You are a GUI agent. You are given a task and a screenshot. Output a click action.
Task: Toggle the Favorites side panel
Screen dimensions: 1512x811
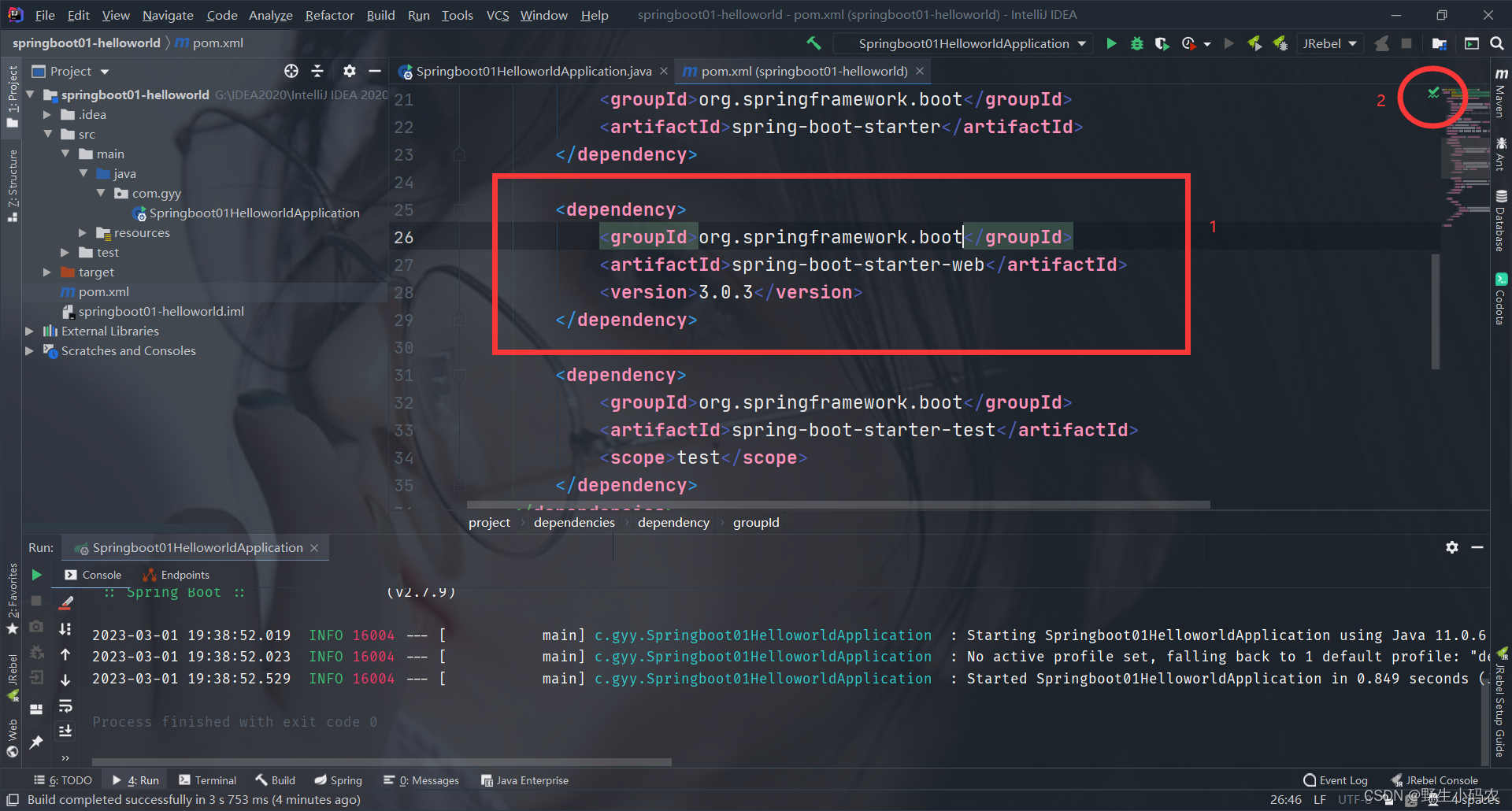point(13,598)
